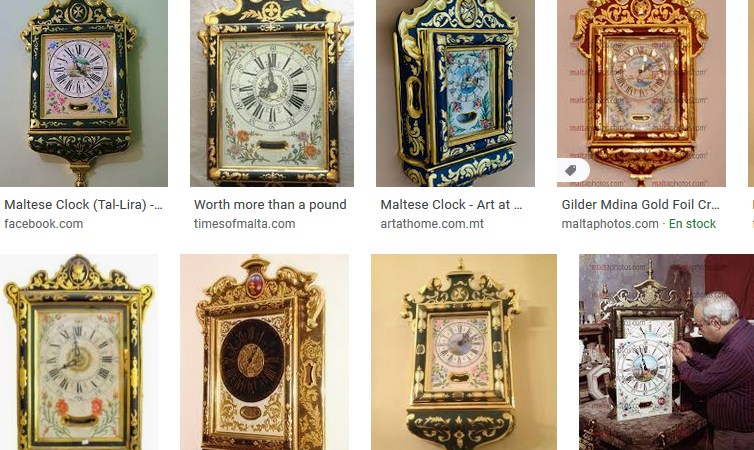
Task: Open the Gilder Mdina Gold Foil clock image
Action: [641, 93]
